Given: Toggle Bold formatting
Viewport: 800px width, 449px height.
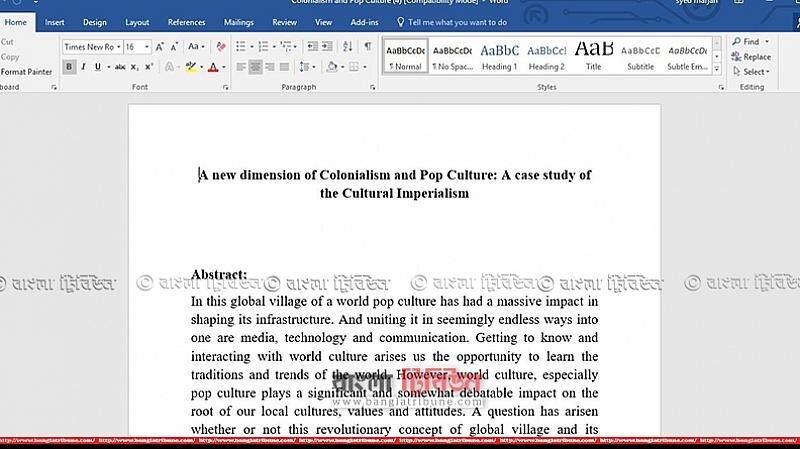Looking at the screenshot, I should click(x=69, y=67).
